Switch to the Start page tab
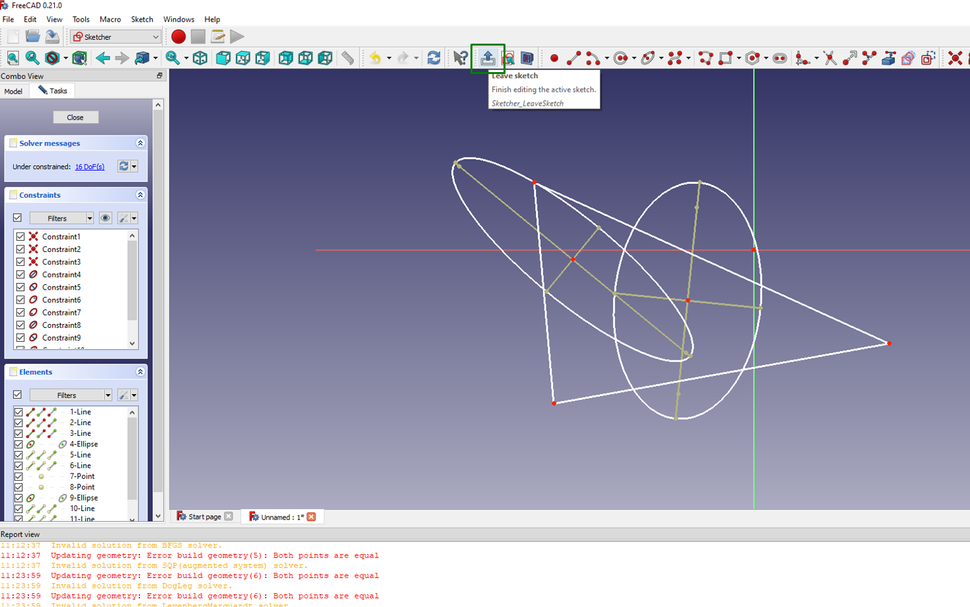 pyautogui.click(x=205, y=517)
